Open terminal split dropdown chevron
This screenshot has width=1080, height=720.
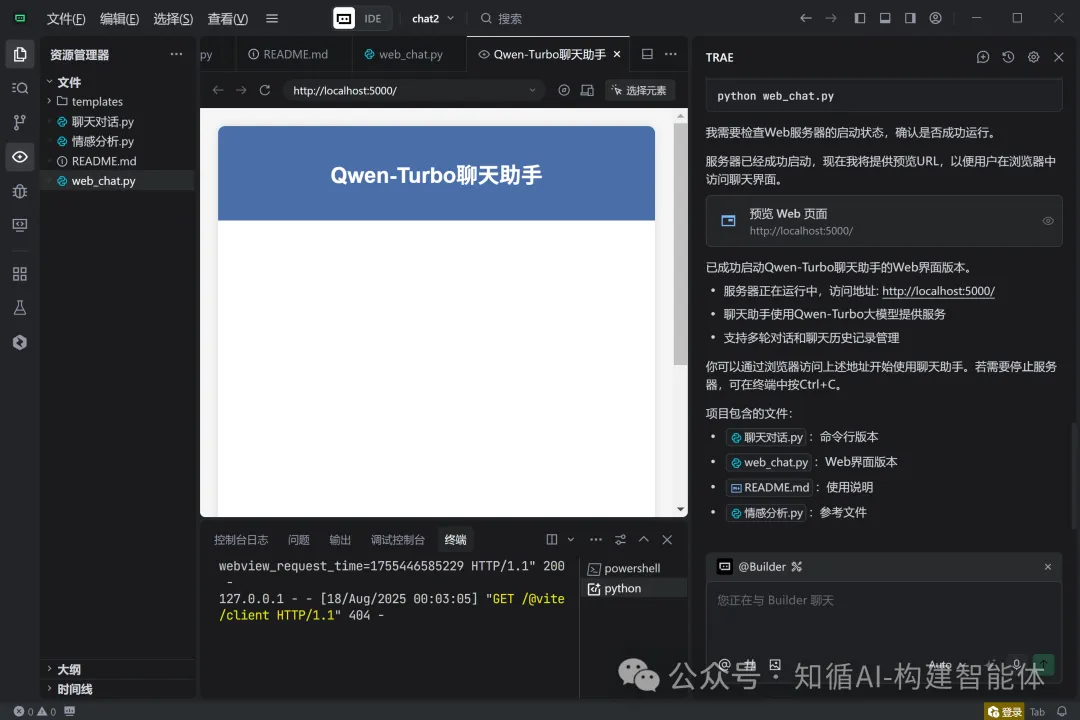570,539
